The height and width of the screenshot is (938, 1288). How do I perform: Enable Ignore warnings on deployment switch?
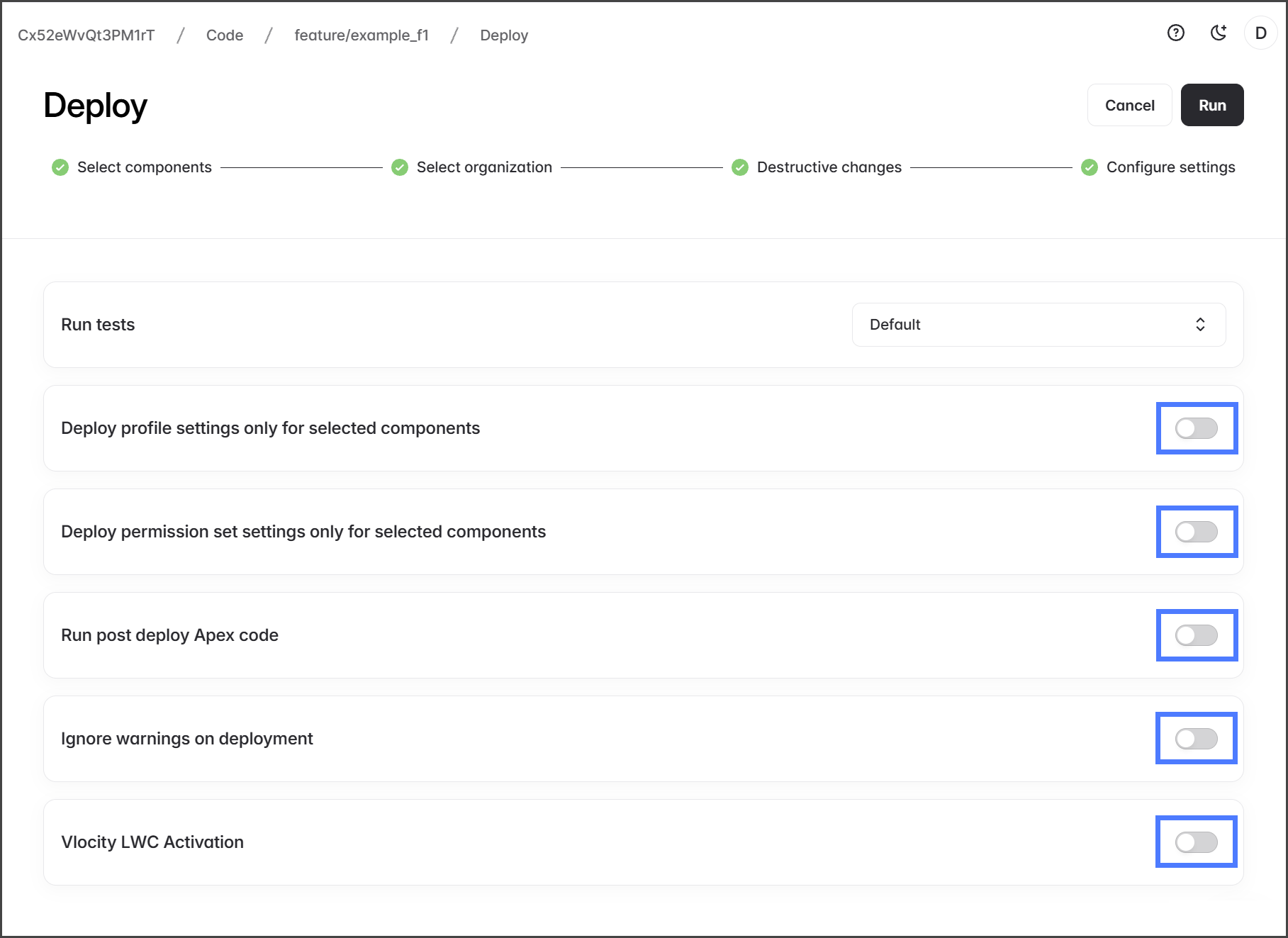coord(1196,739)
